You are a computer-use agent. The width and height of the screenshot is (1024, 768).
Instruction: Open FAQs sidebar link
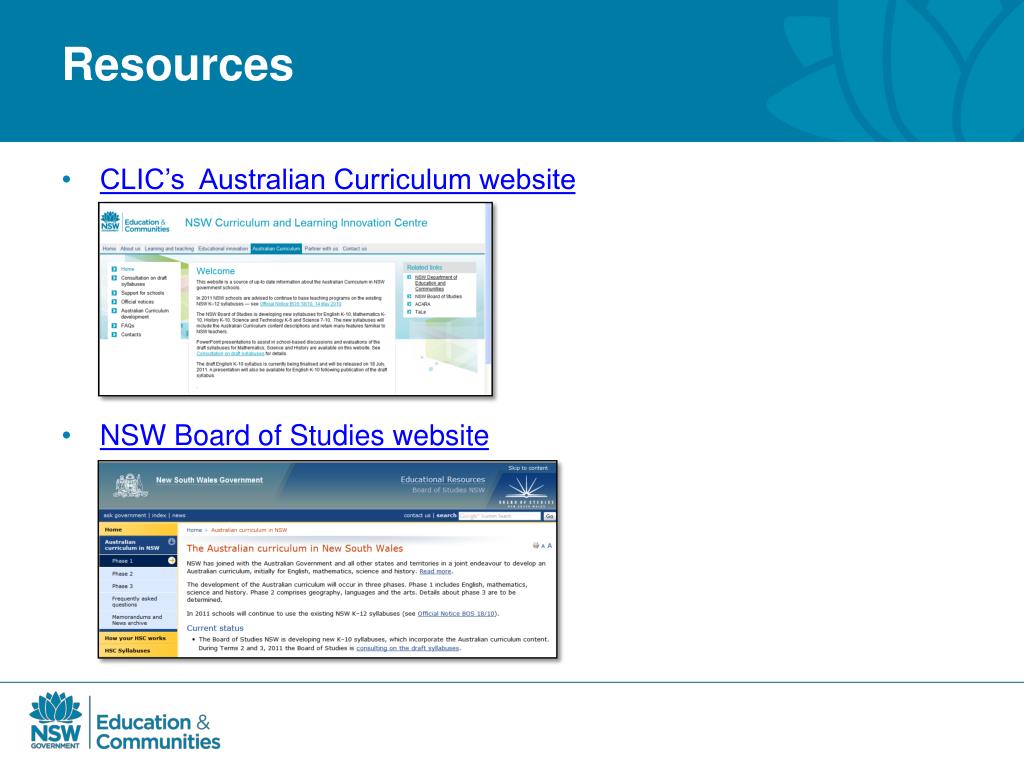tap(127, 326)
